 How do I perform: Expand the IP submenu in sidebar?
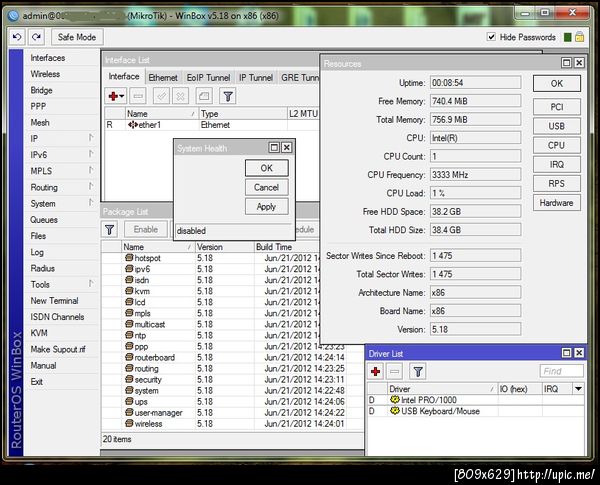[x=91, y=137]
